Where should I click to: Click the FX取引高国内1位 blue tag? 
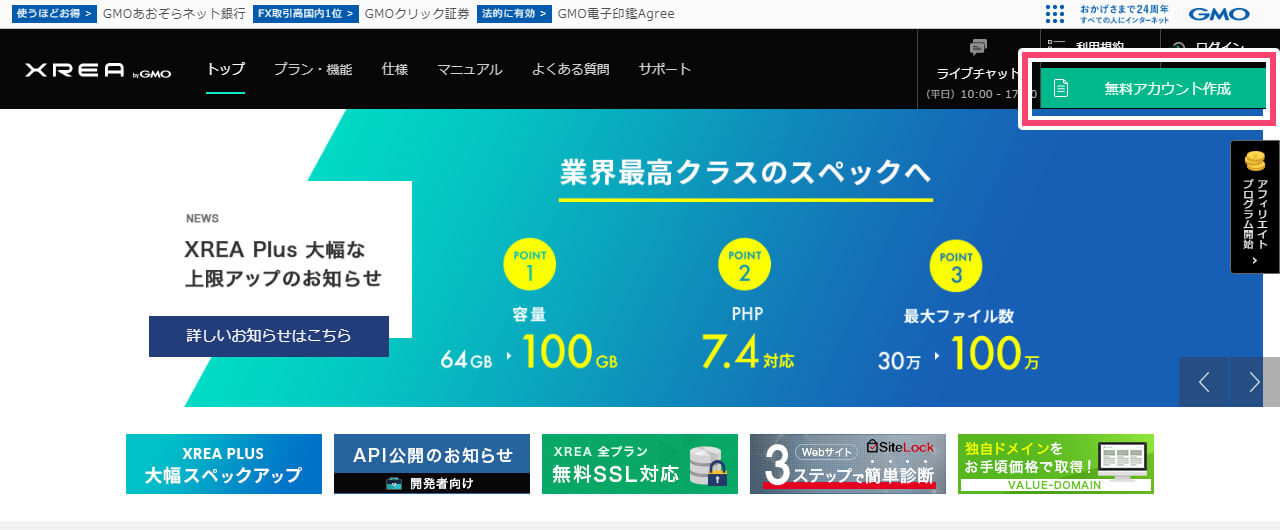305,14
